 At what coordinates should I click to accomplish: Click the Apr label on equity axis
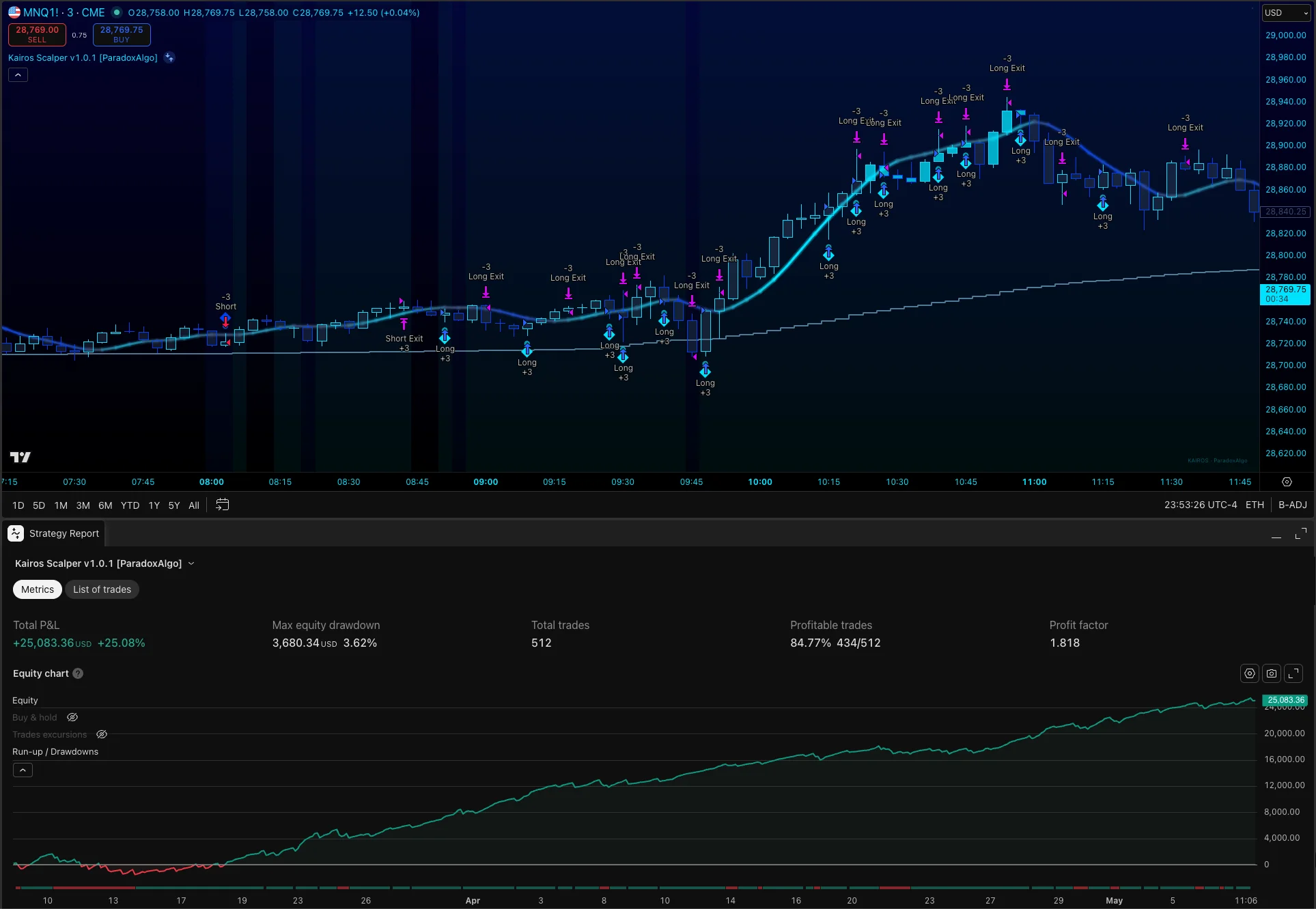473,901
